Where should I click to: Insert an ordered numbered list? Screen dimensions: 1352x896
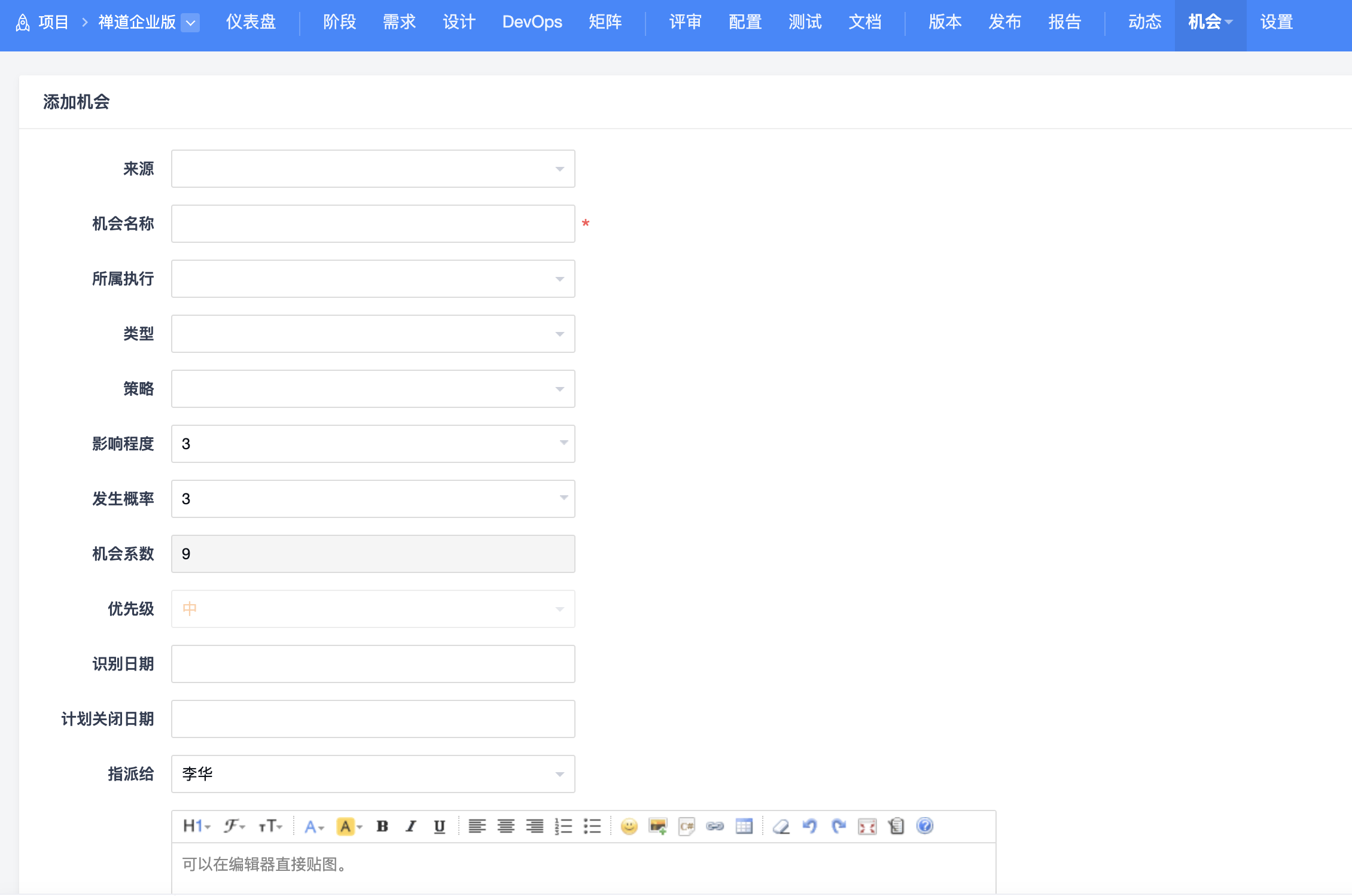(563, 827)
